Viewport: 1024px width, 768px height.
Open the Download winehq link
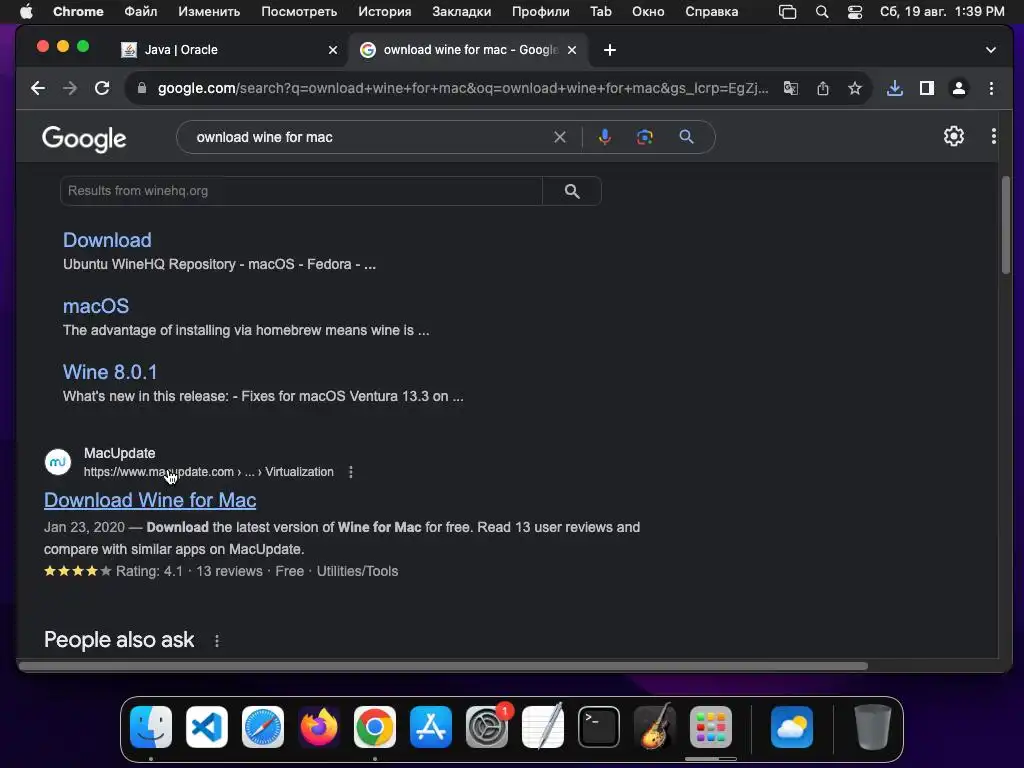pyautogui.click(x=107, y=240)
